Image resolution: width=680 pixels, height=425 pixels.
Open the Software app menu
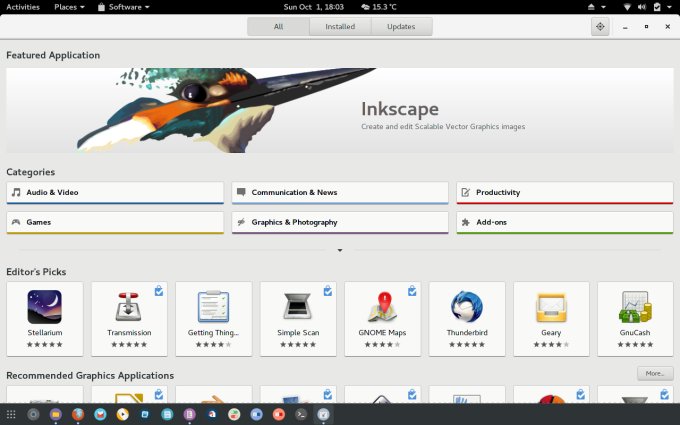tap(124, 7)
